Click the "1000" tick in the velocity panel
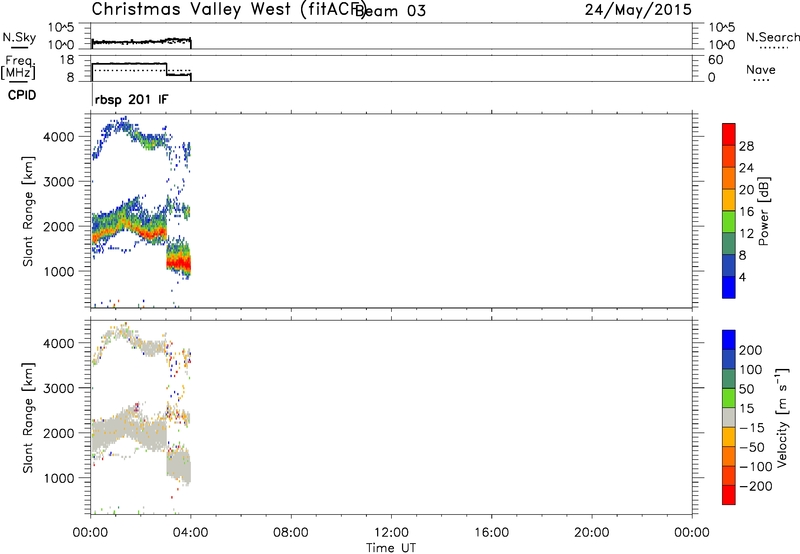 coord(59,478)
